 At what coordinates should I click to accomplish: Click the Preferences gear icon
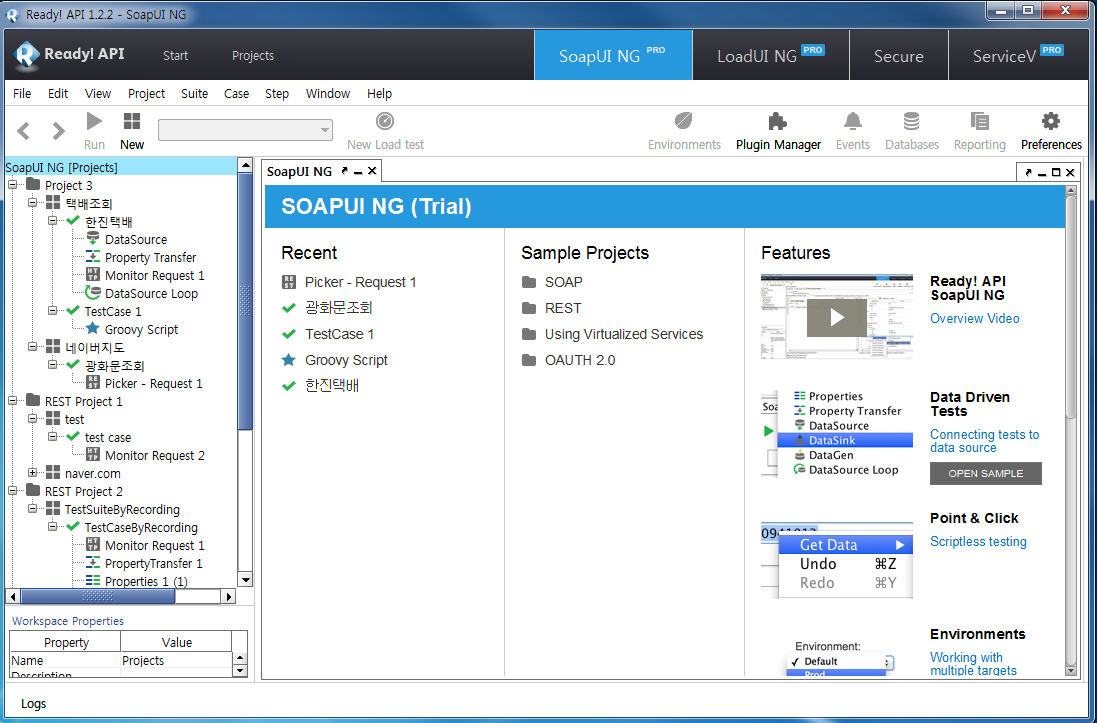(1050, 122)
